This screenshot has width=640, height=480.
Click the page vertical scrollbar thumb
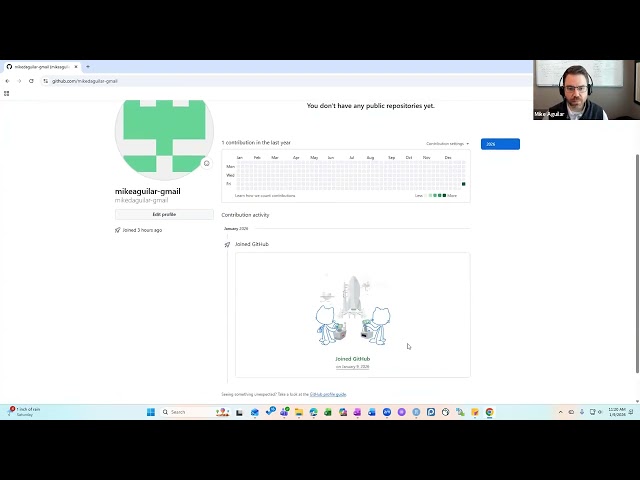coord(637,263)
